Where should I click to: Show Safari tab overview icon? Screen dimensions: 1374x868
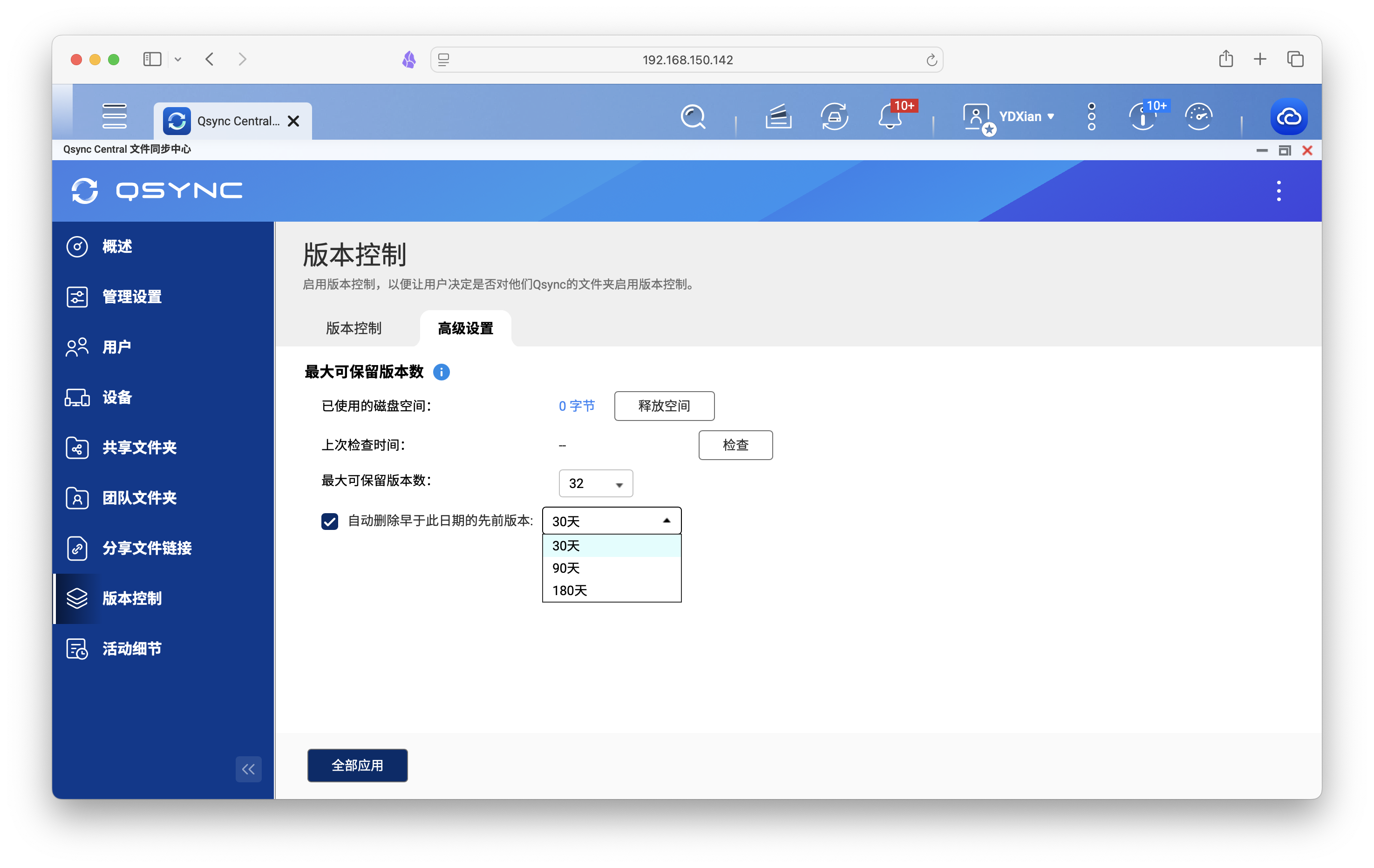coord(1295,59)
